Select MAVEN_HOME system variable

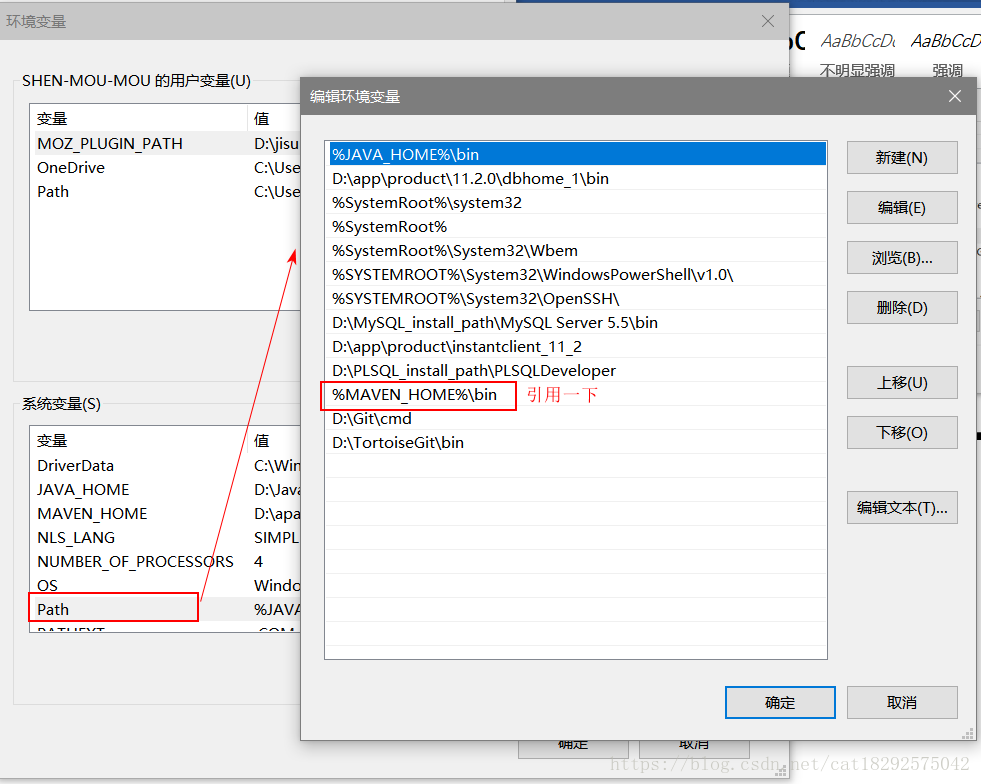(x=166, y=514)
